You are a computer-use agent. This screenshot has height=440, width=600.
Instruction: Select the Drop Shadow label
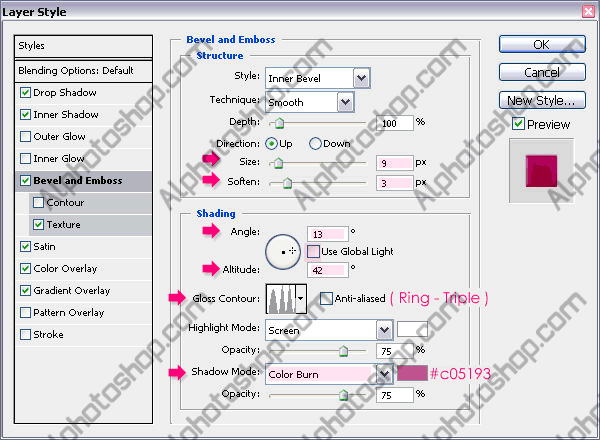coord(65,93)
